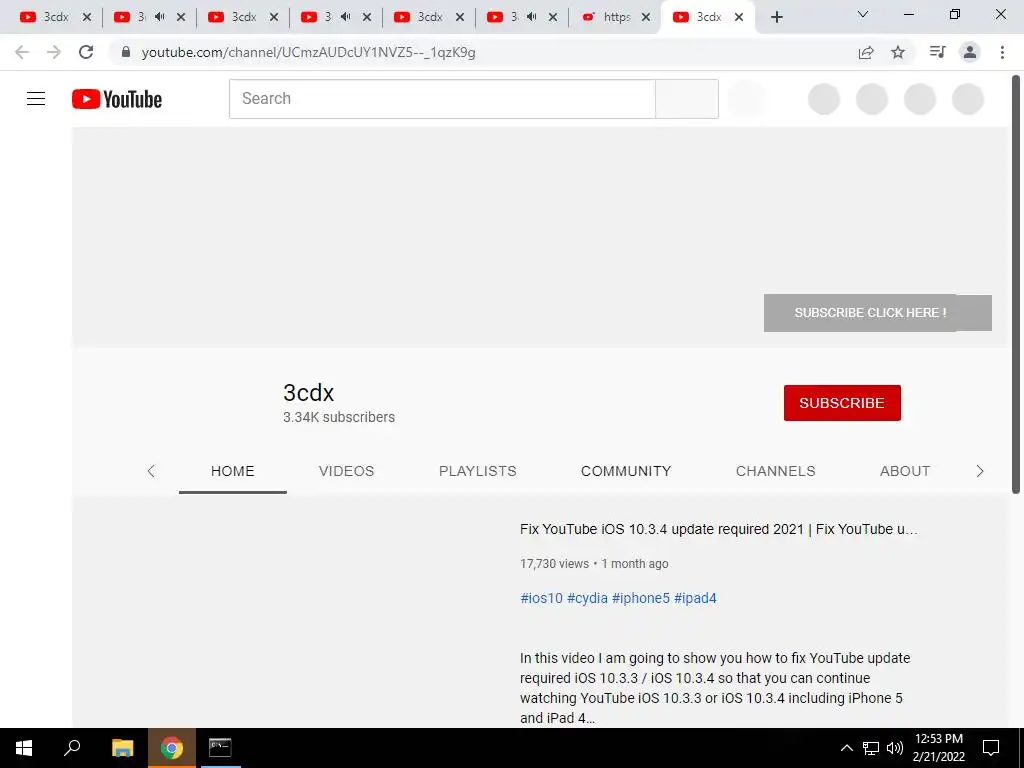Click the SUBSCRIBE CLICK HERE banner link
Screen dimensions: 1024x768
click(x=878, y=313)
